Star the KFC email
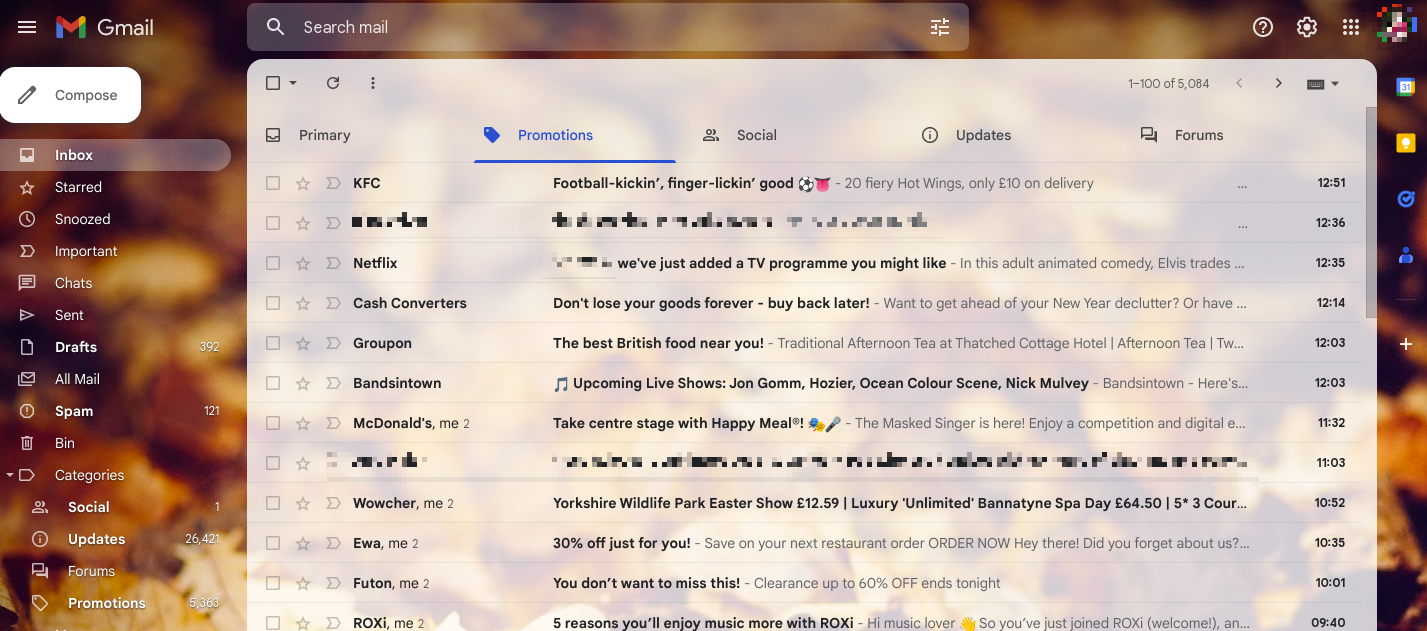The width and height of the screenshot is (1427, 631). pos(303,183)
